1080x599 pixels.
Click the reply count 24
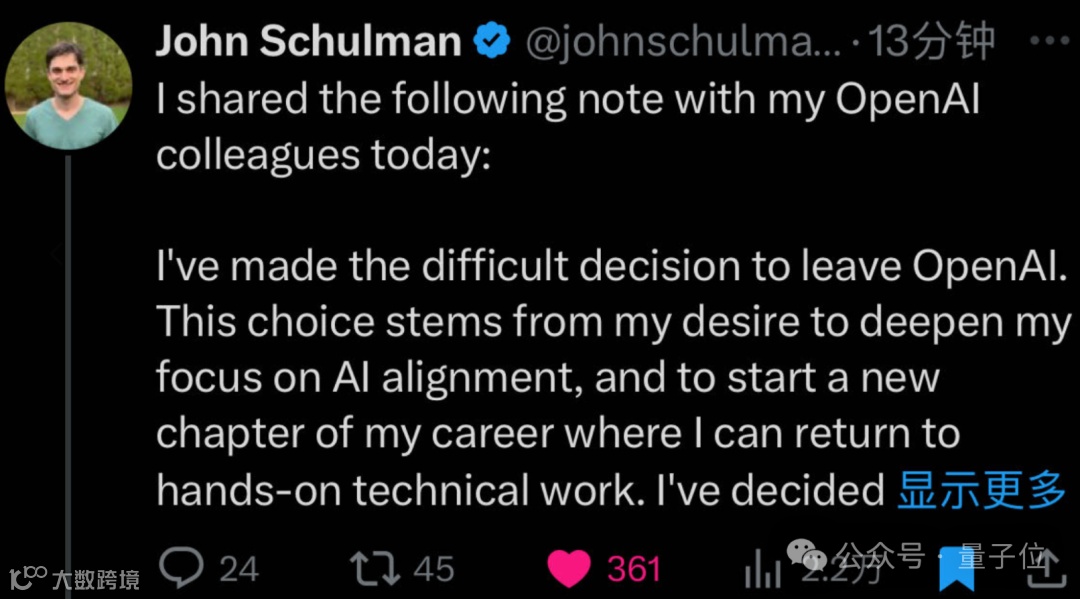click(239, 569)
